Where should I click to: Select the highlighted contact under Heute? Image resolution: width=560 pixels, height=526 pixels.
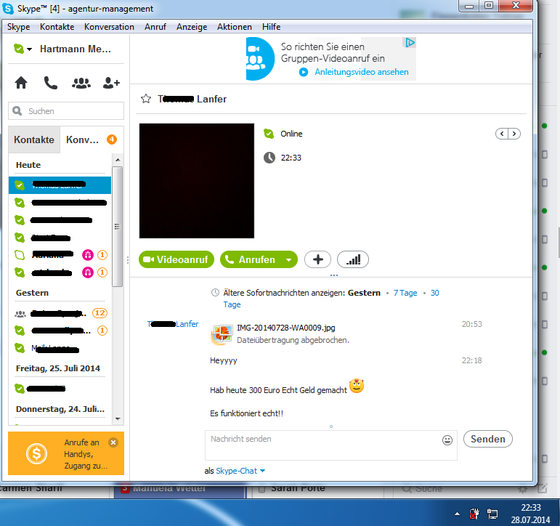pyautogui.click(x=60, y=185)
